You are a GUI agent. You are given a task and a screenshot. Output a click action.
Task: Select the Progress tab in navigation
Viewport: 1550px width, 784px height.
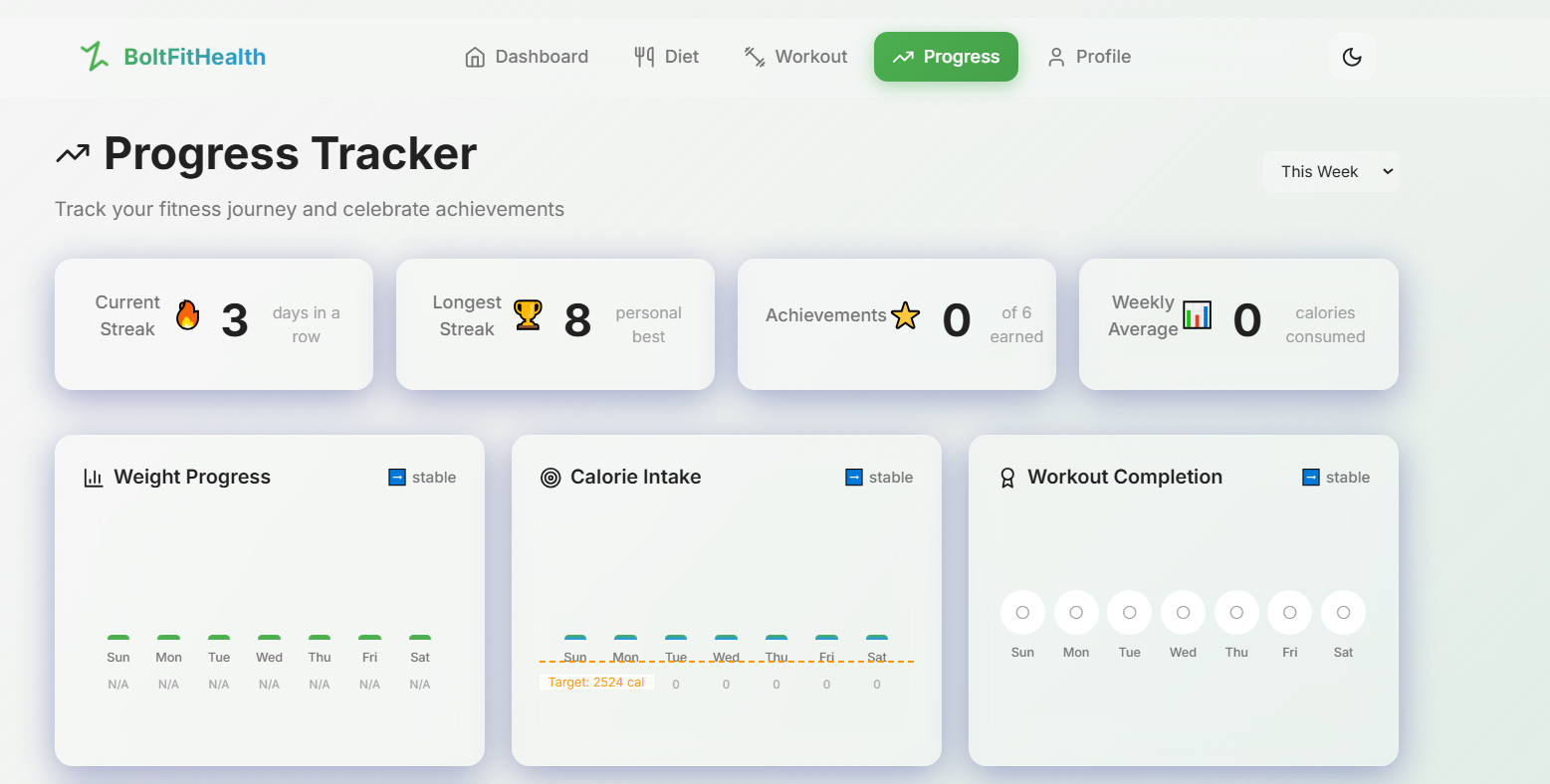click(x=945, y=57)
